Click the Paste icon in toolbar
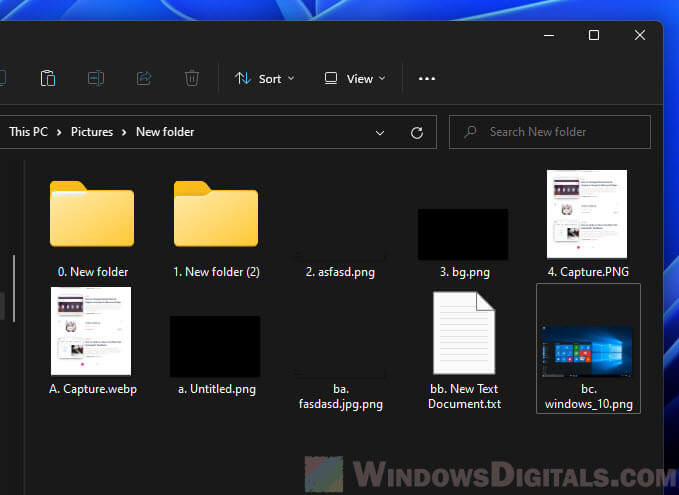The image size is (679, 495). (47, 78)
